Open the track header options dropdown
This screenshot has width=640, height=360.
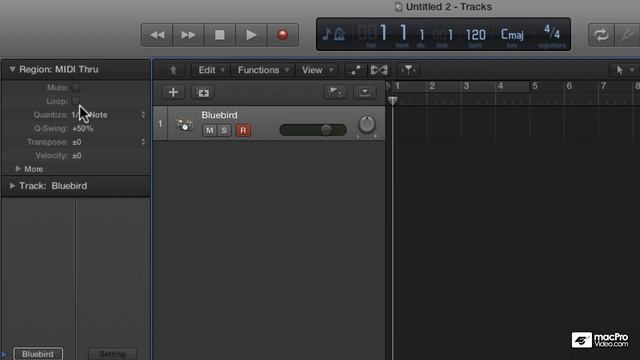pyautogui.click(x=364, y=92)
